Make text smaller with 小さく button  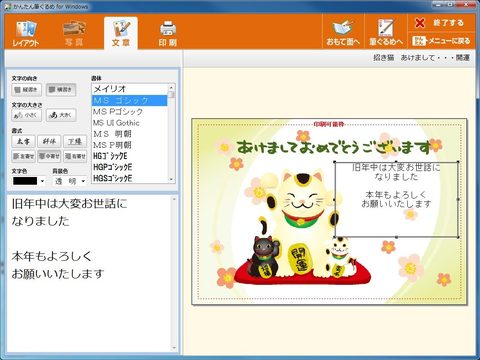27,115
